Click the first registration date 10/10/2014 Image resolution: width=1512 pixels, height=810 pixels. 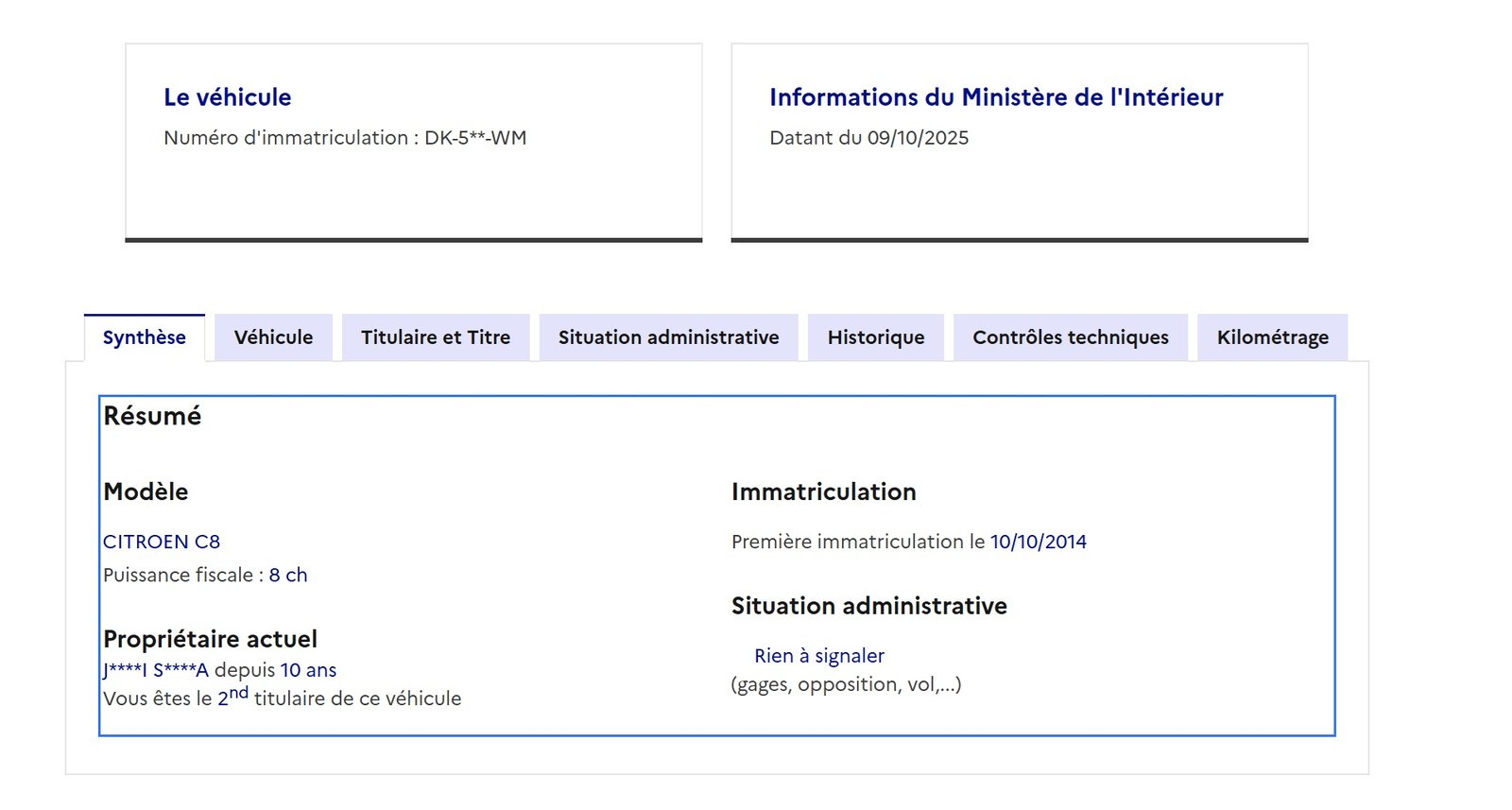point(1038,542)
